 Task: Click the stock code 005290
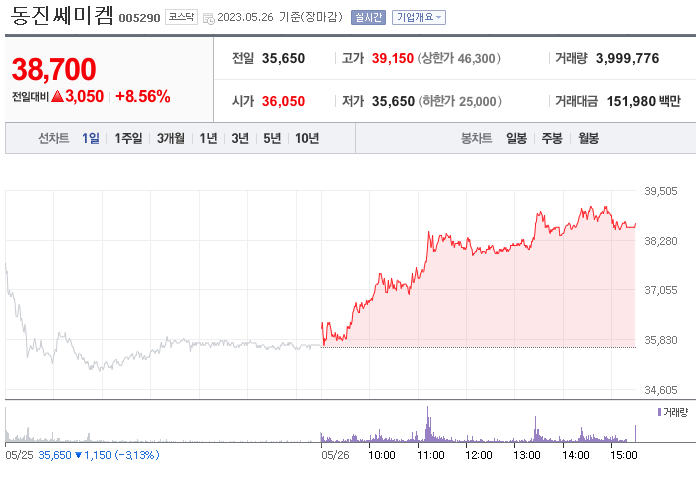point(139,18)
